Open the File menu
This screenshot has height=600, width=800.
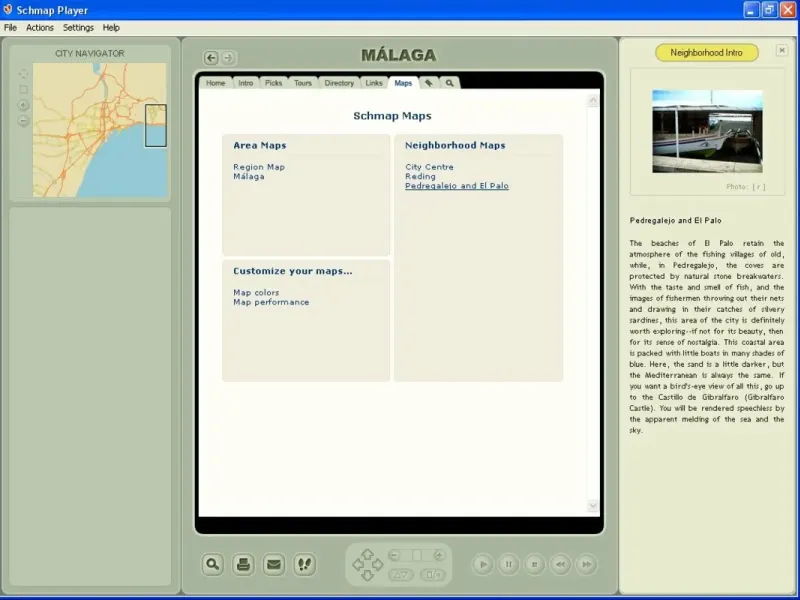[x=10, y=28]
